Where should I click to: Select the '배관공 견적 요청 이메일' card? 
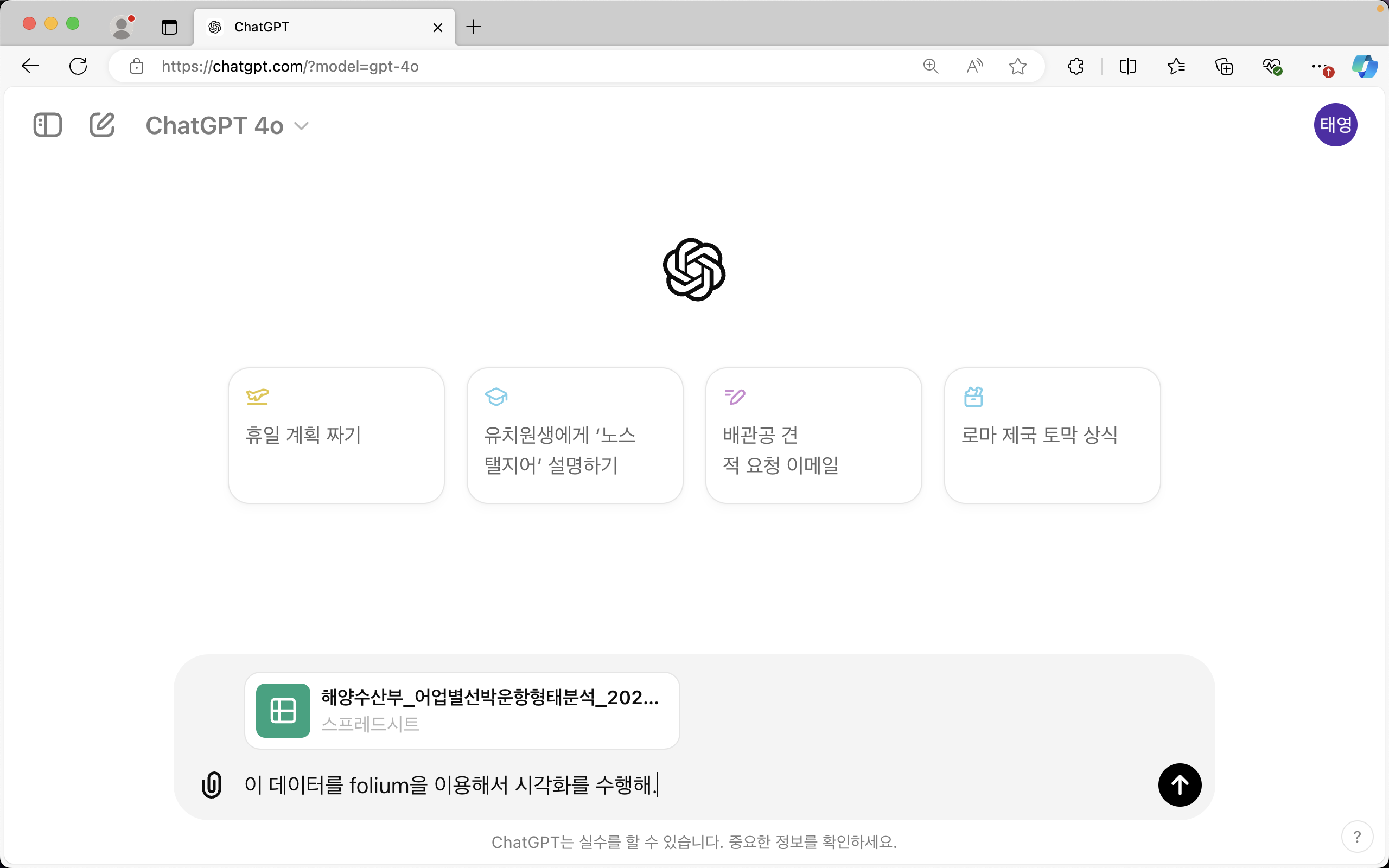tap(813, 436)
